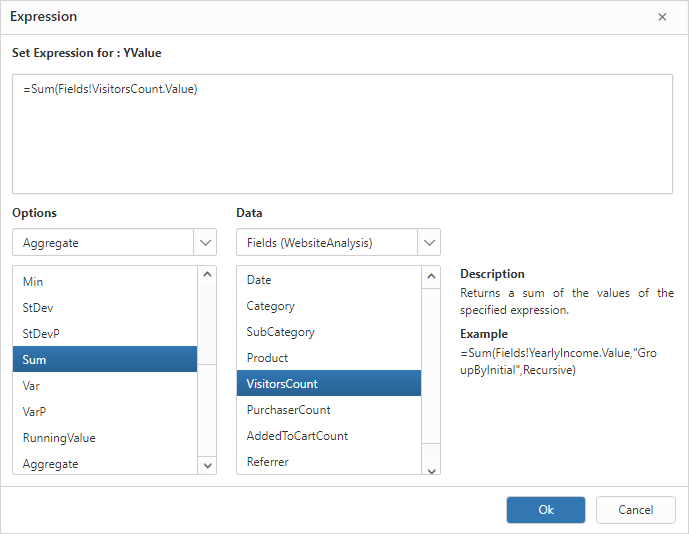Pick the PurchaserCount field
This screenshot has height=534, width=689.
click(329, 409)
